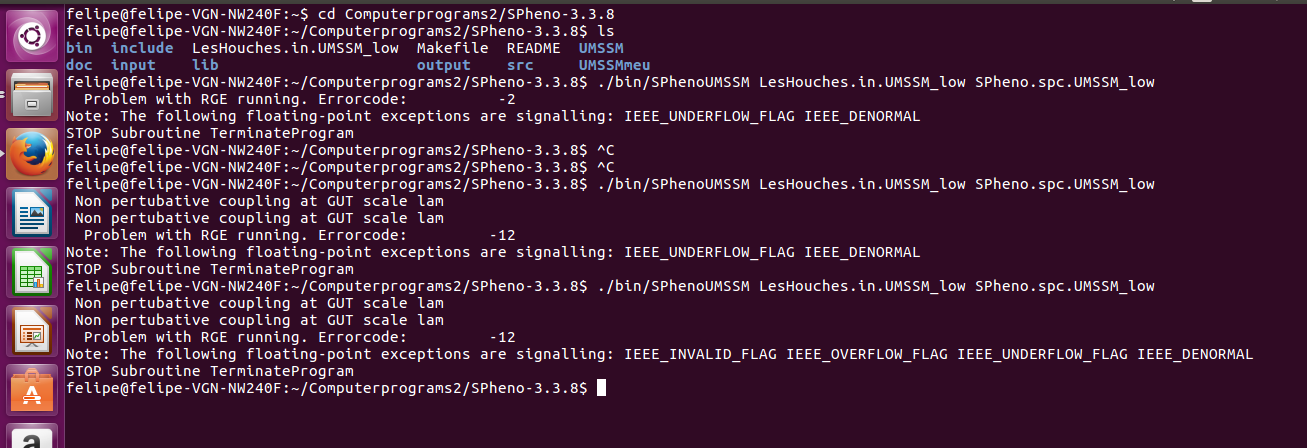The image size is (1307, 448).
Task: Click the 'output' directory name
Action: 444,65
